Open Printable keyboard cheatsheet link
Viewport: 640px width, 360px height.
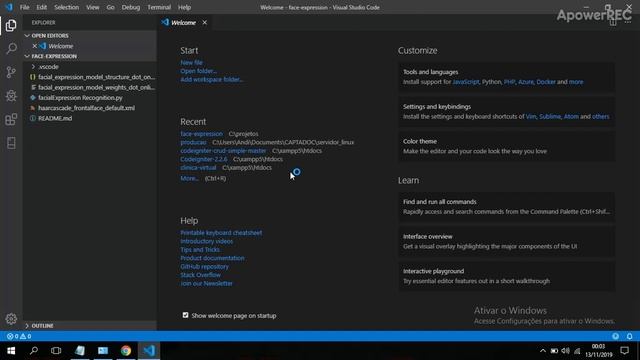pos(221,233)
